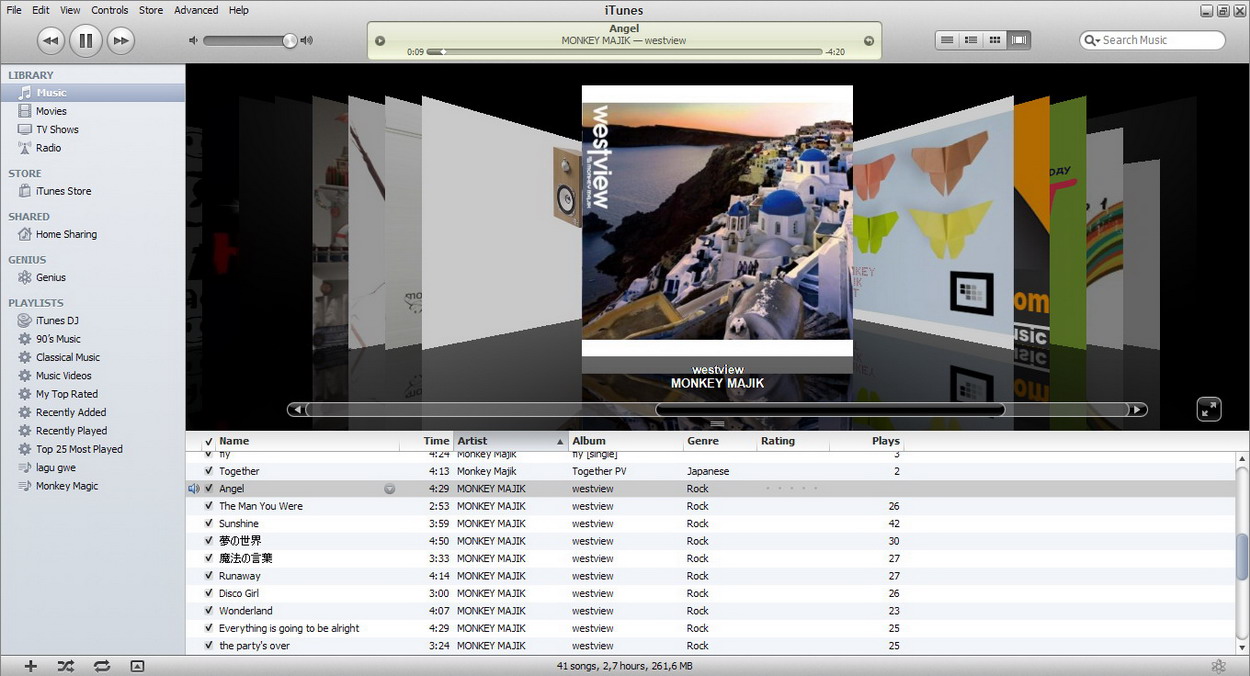Sort songs by Name column
The image size is (1250, 676).
click(x=307, y=441)
